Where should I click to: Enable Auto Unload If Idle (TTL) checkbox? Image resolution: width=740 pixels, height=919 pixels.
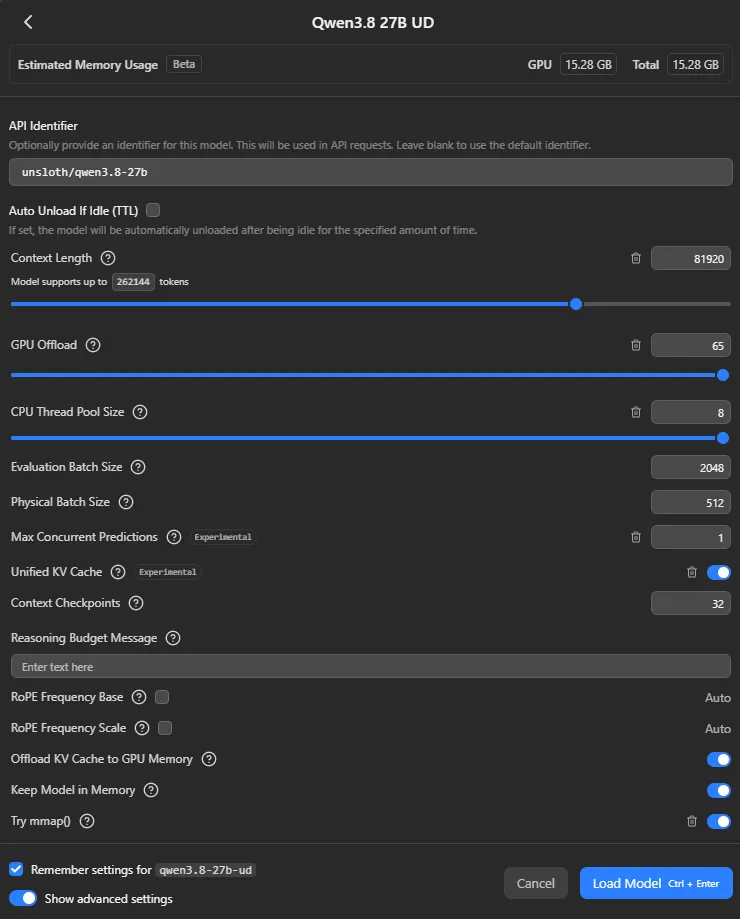click(153, 210)
